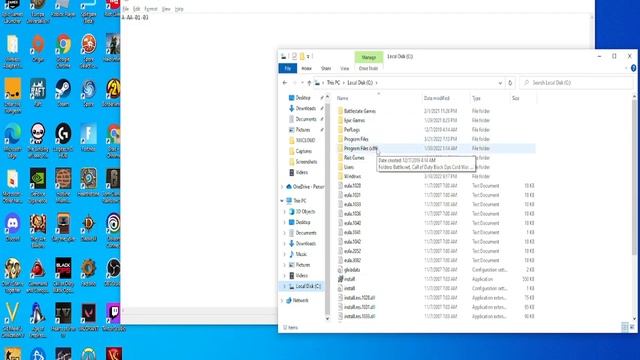Screen dimensions: 640x360
Task: Click This PC in the address breadcrumb
Action: (x=333, y=83)
